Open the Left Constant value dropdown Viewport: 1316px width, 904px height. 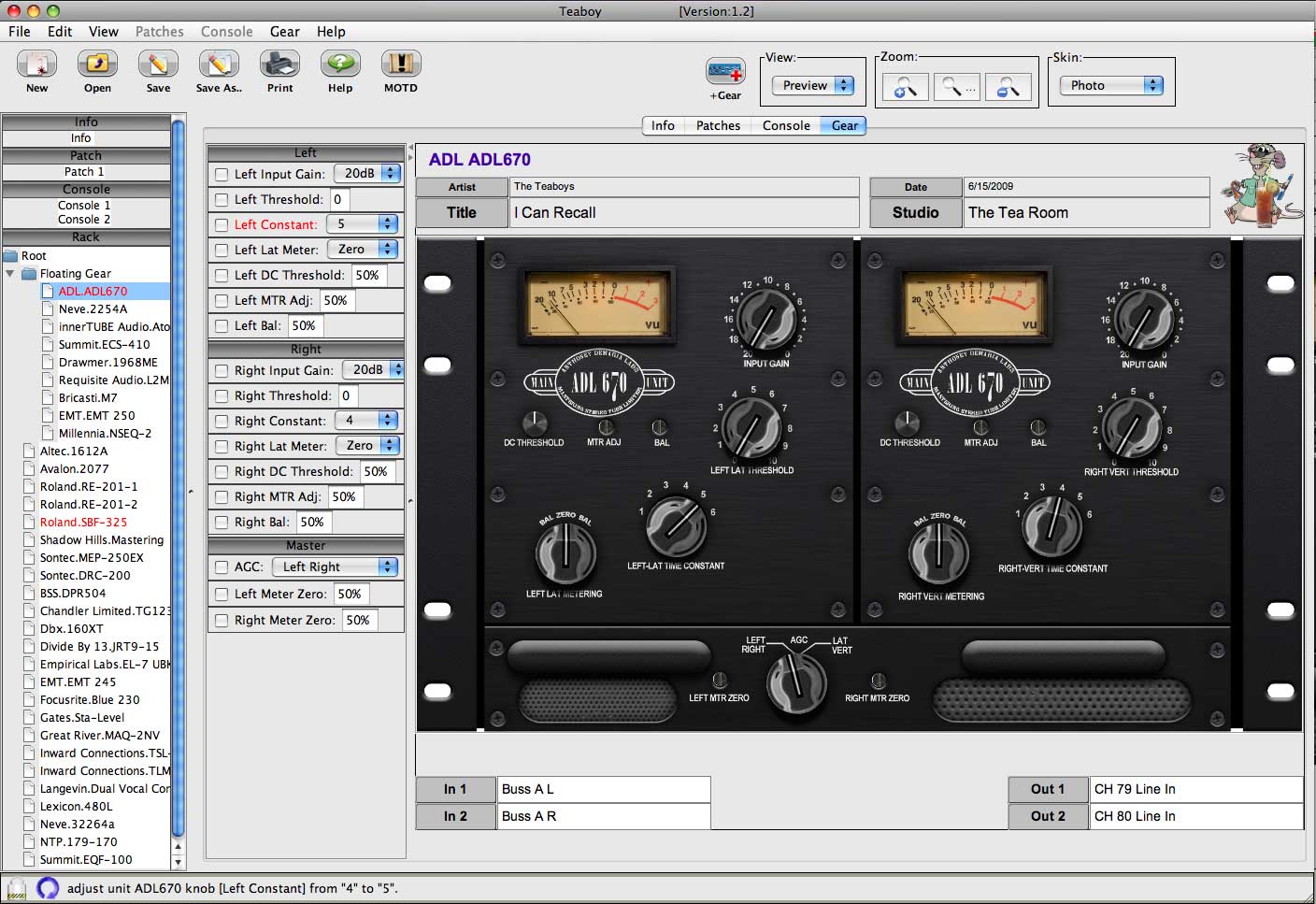click(363, 223)
